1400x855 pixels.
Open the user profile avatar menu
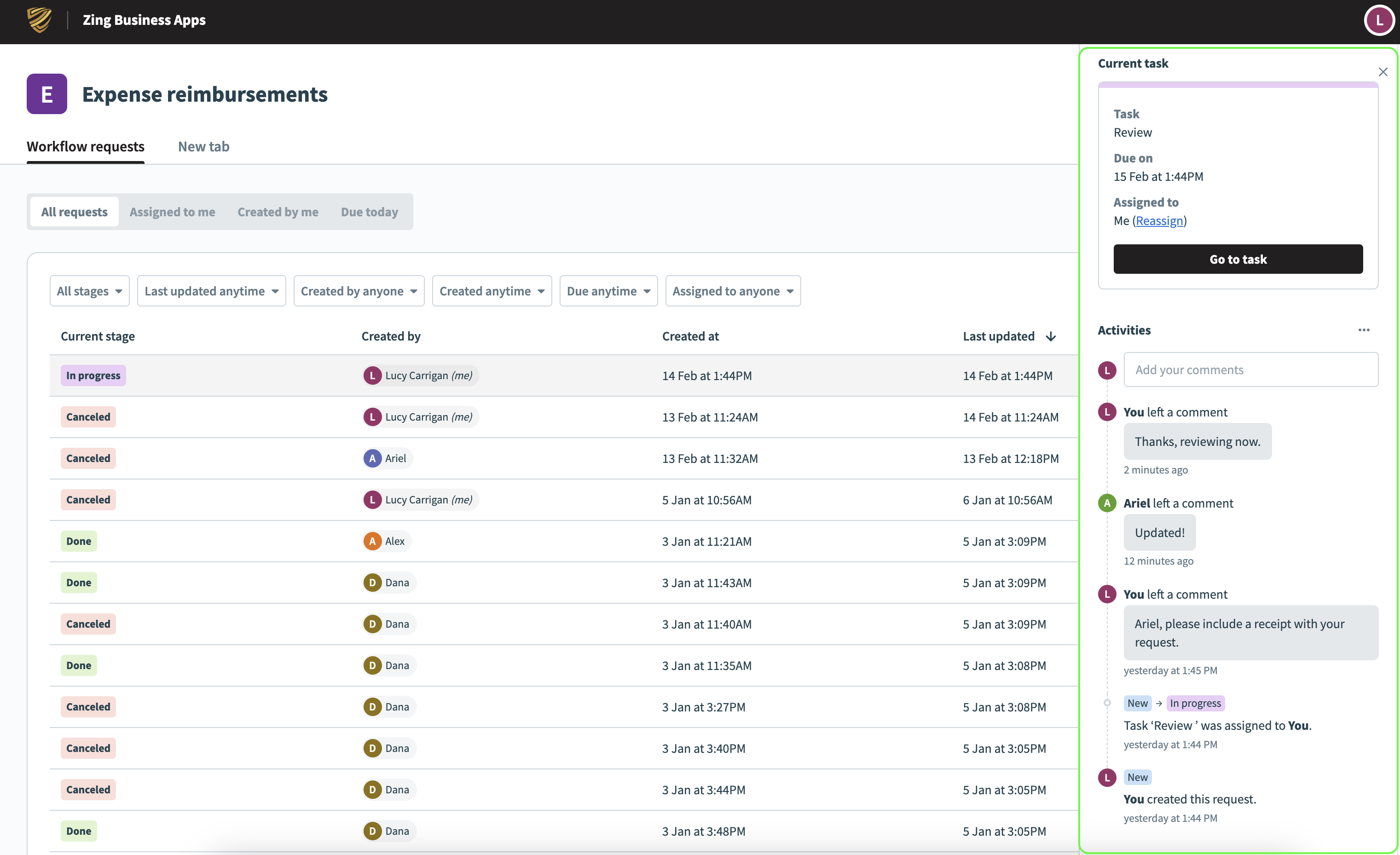click(1379, 20)
